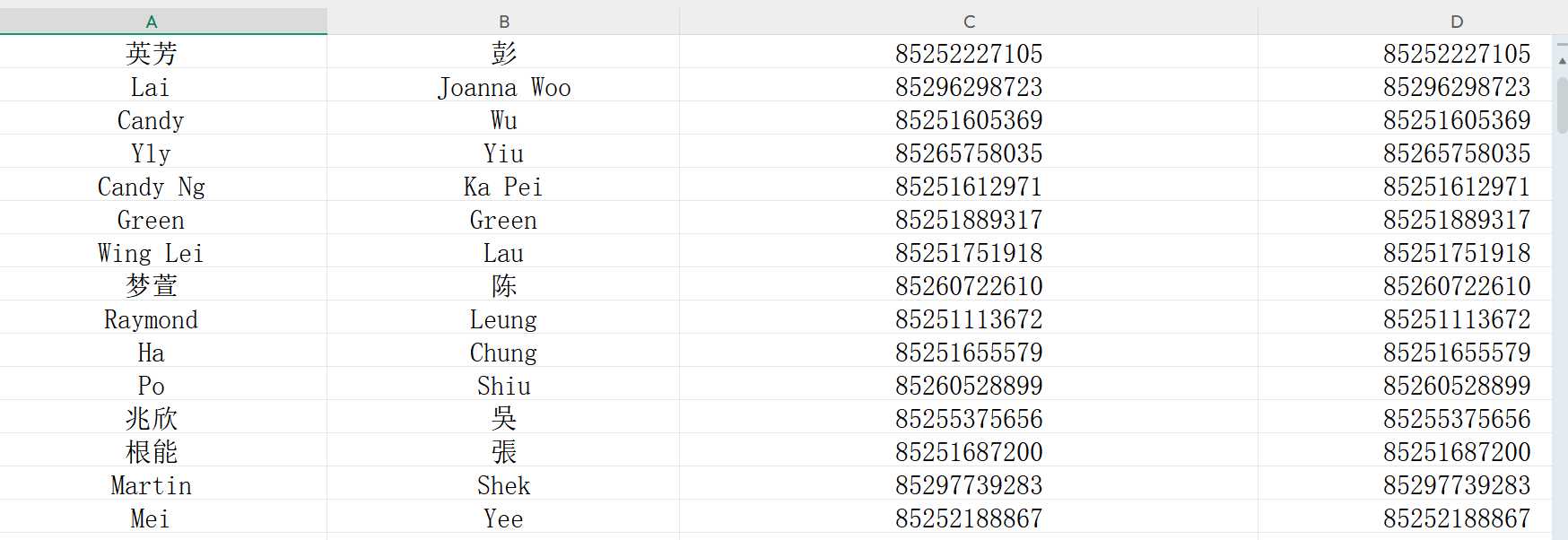Select column D header

pyautogui.click(x=1405, y=22)
